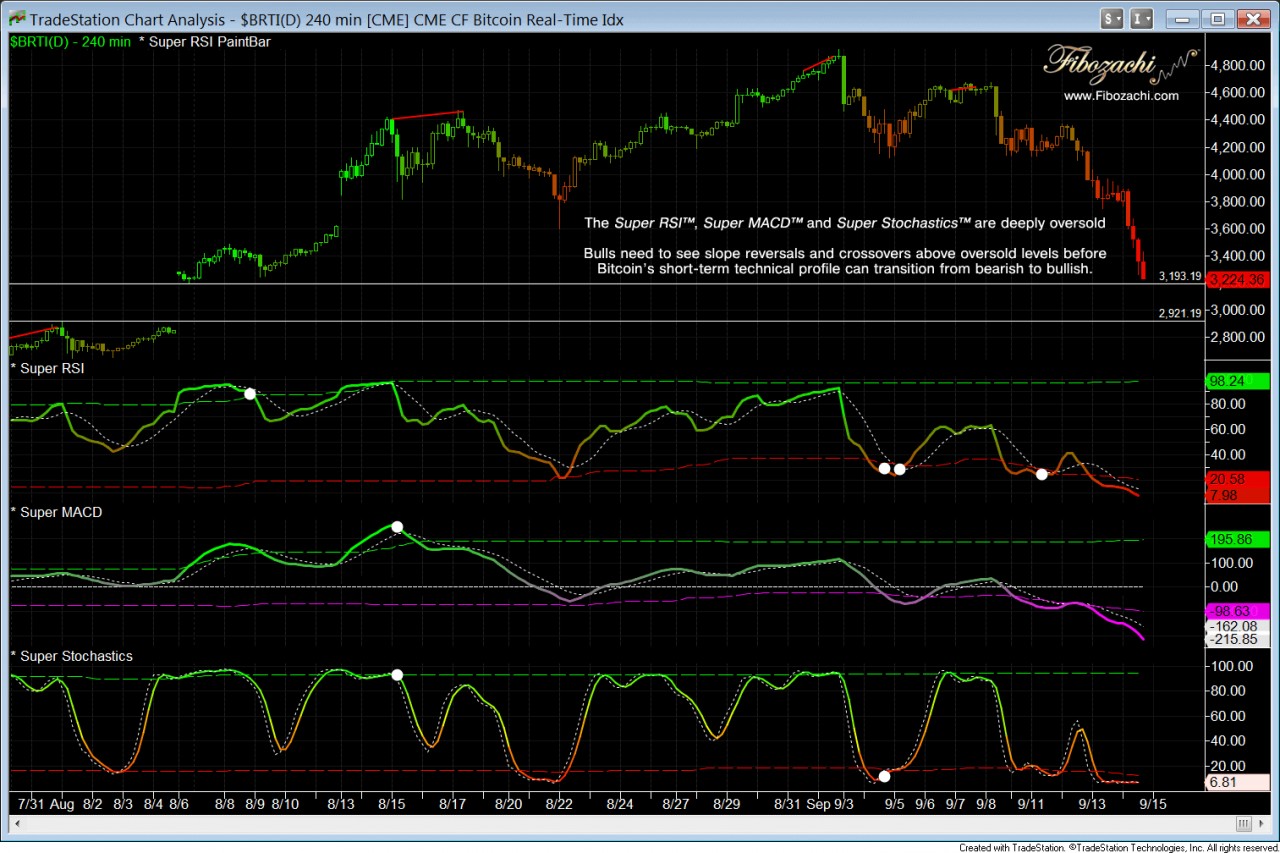Click the white dot on Super Stochastics near 8/15
Viewport: 1280px width, 853px height.
[x=397, y=675]
